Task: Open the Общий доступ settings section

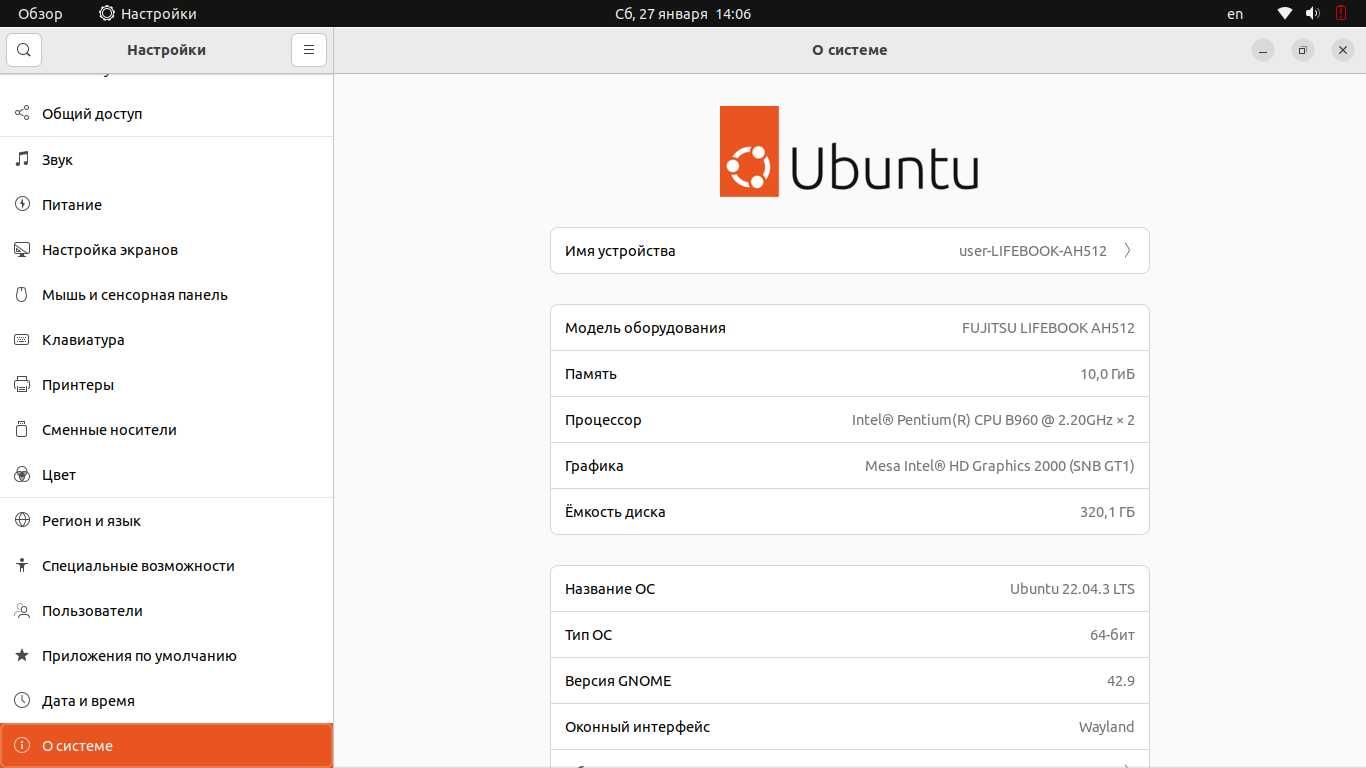Action: (x=166, y=113)
